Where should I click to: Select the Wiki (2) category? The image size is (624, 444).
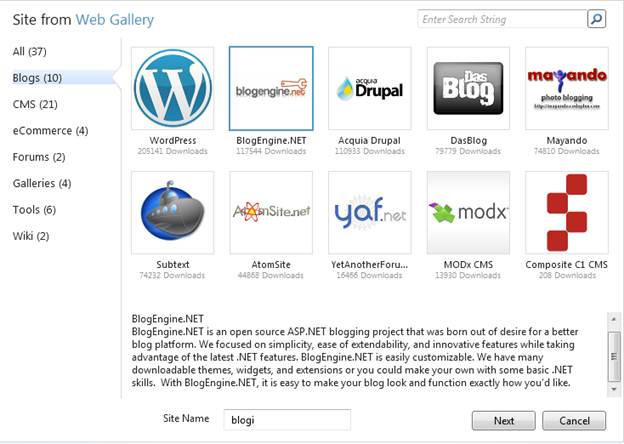click(x=31, y=236)
